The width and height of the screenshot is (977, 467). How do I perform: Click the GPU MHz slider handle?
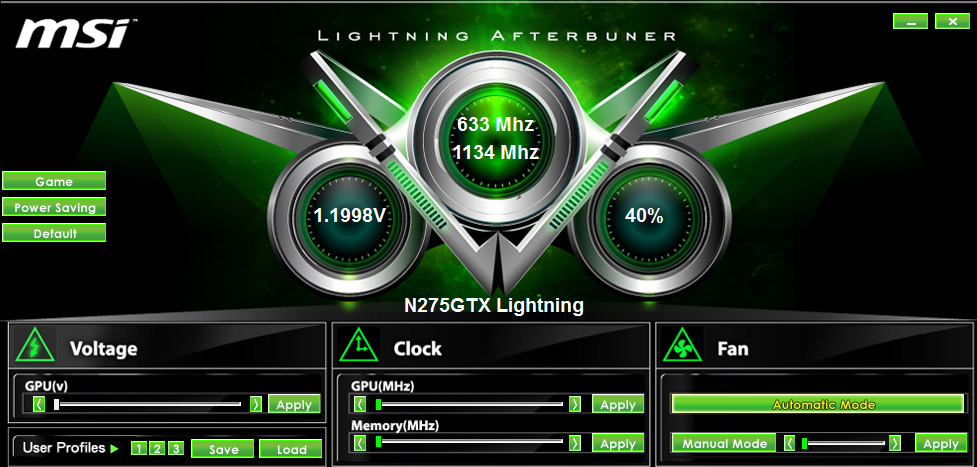[x=378, y=405]
